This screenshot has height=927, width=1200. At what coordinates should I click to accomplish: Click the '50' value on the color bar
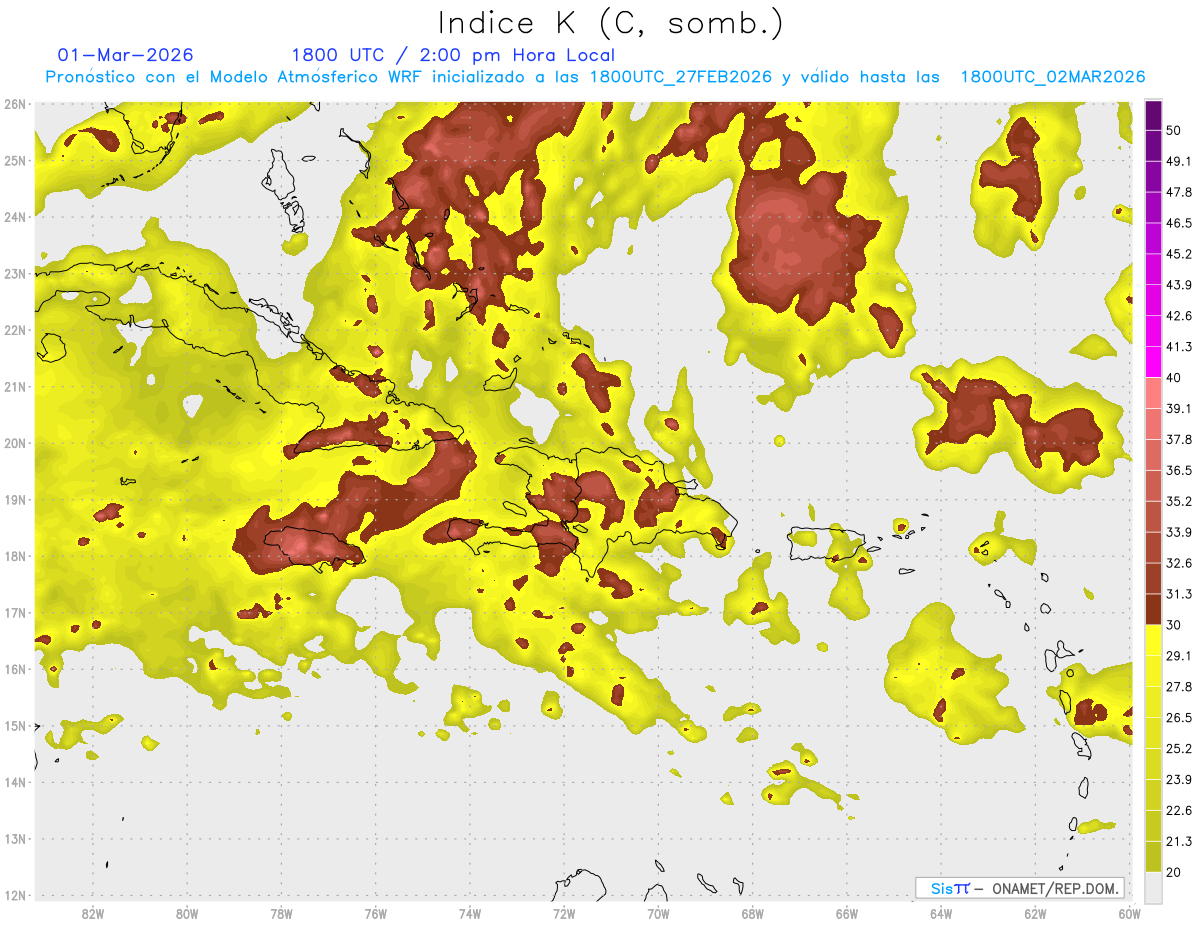pos(1175,131)
